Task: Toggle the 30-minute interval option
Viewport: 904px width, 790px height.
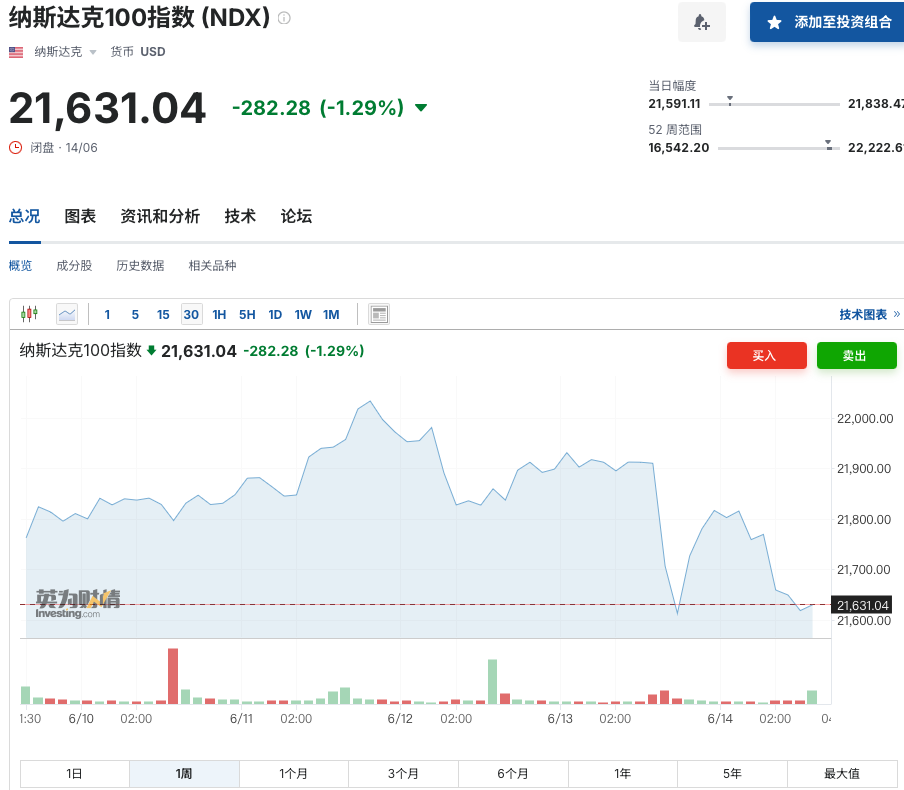Action: [191, 314]
